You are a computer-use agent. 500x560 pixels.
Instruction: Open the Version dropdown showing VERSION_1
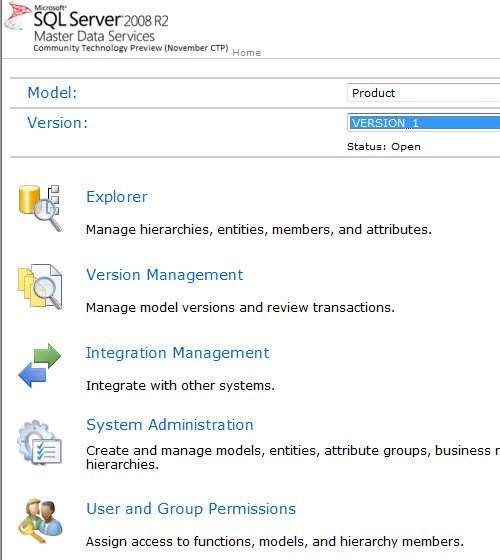pos(424,123)
